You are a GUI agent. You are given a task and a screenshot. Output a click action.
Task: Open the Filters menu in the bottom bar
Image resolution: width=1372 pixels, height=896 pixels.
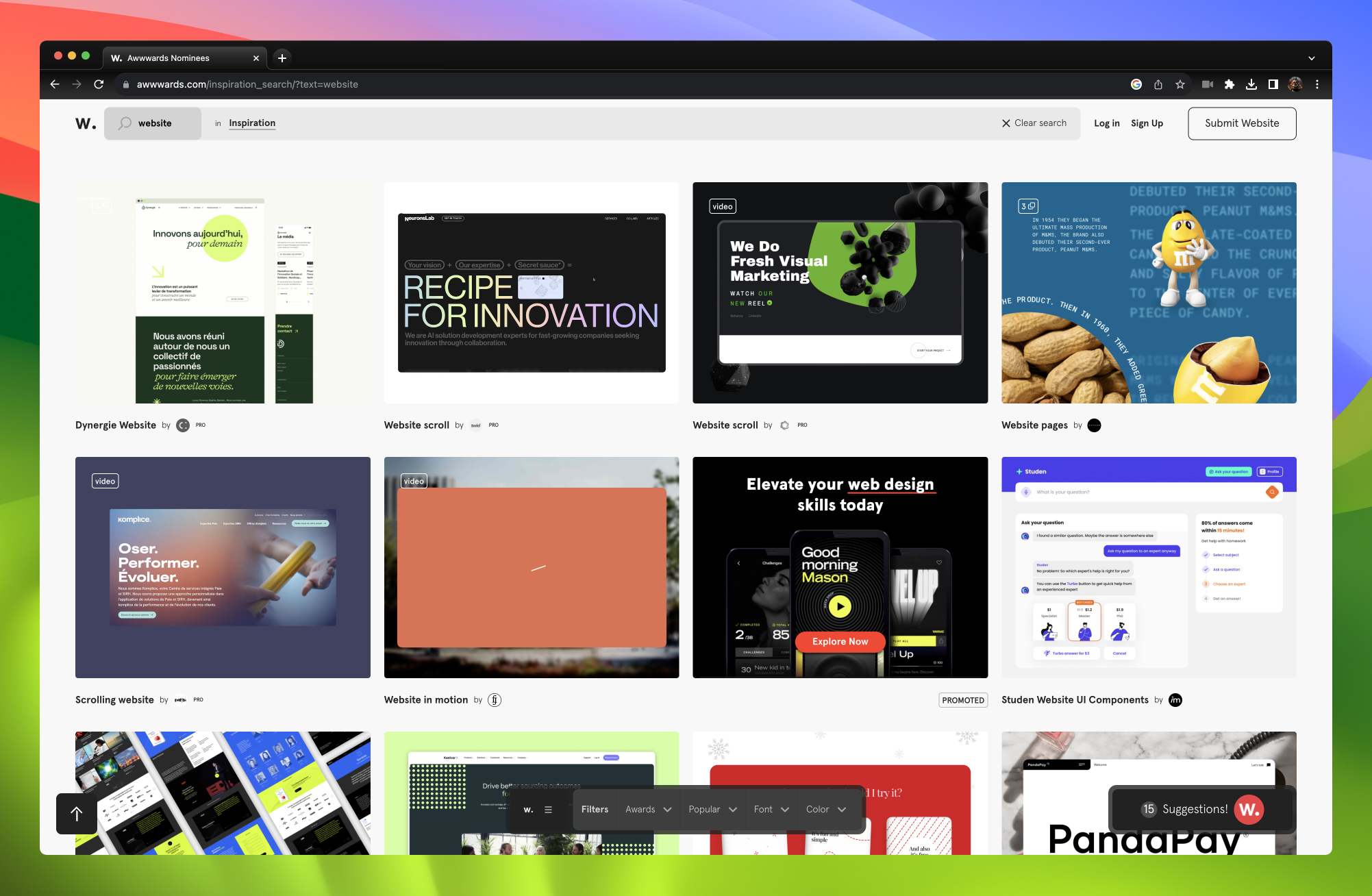click(x=595, y=809)
